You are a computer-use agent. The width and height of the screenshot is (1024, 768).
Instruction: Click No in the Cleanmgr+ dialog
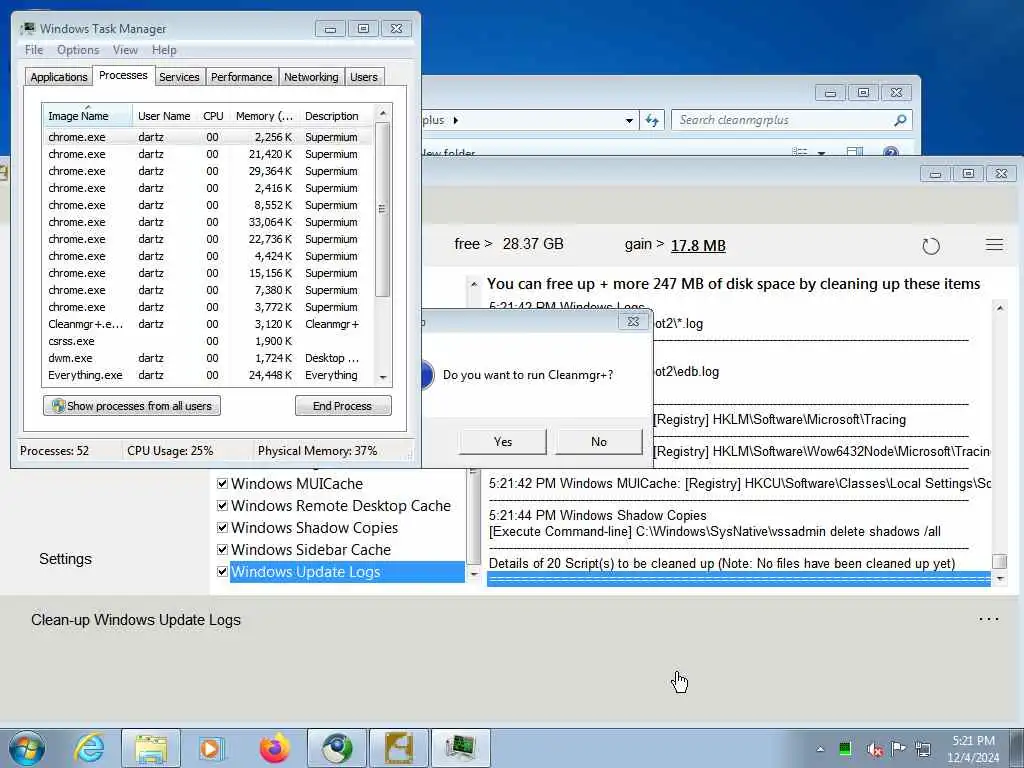pos(599,441)
